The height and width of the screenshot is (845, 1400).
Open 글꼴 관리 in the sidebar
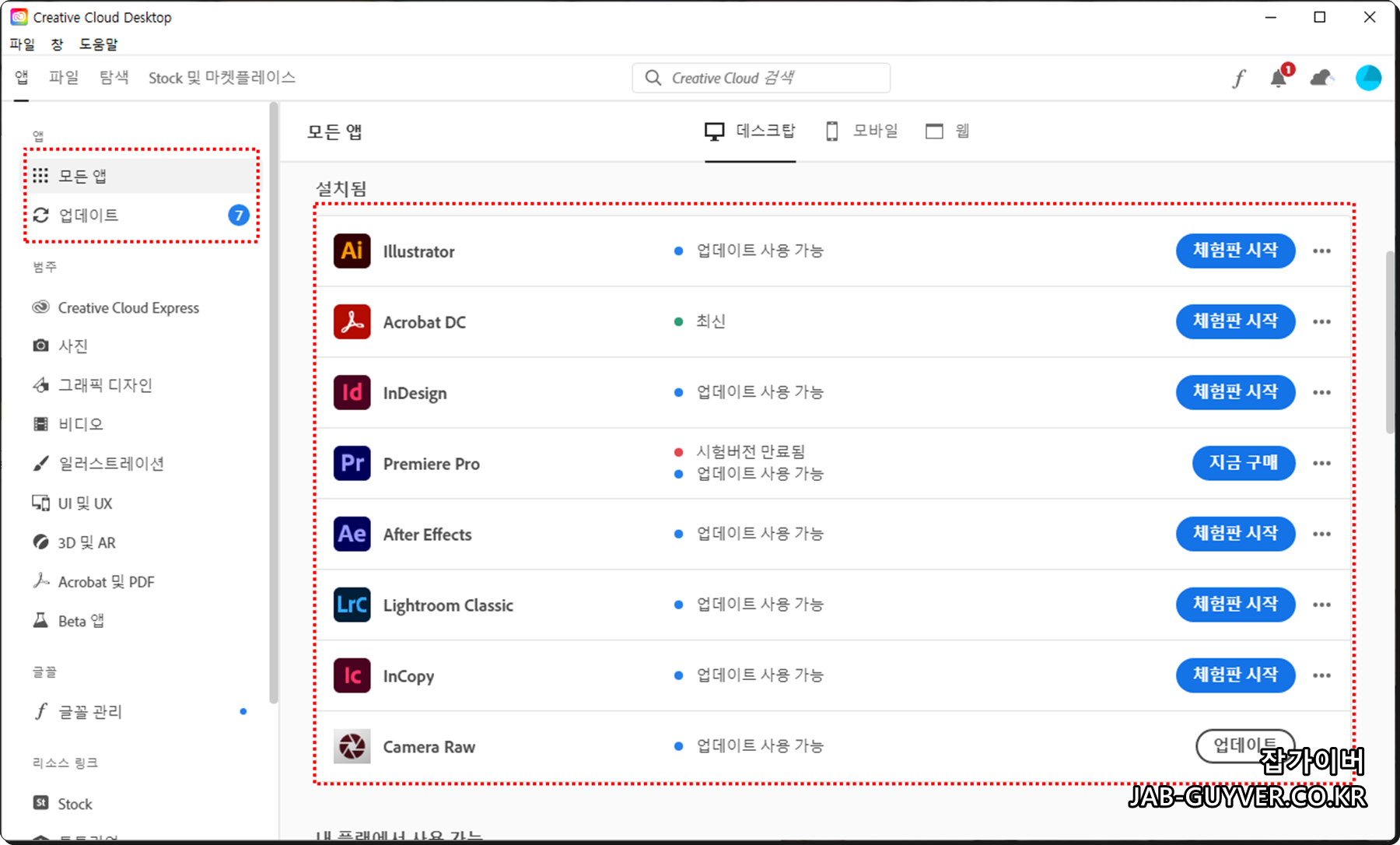78,712
